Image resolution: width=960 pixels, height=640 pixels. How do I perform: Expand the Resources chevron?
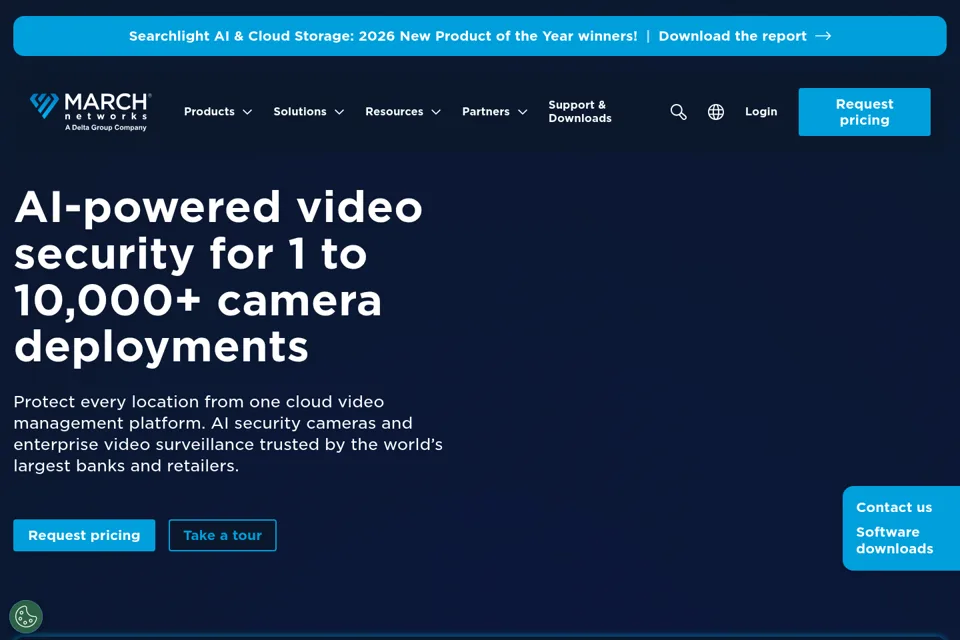click(436, 112)
